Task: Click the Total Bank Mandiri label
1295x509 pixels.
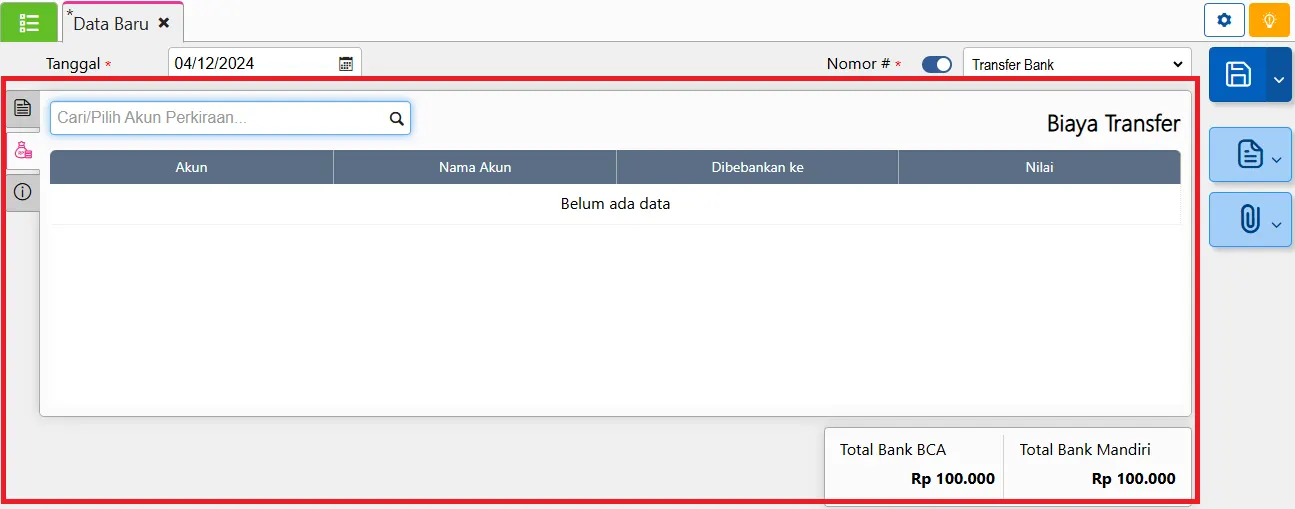Action: 1085,450
